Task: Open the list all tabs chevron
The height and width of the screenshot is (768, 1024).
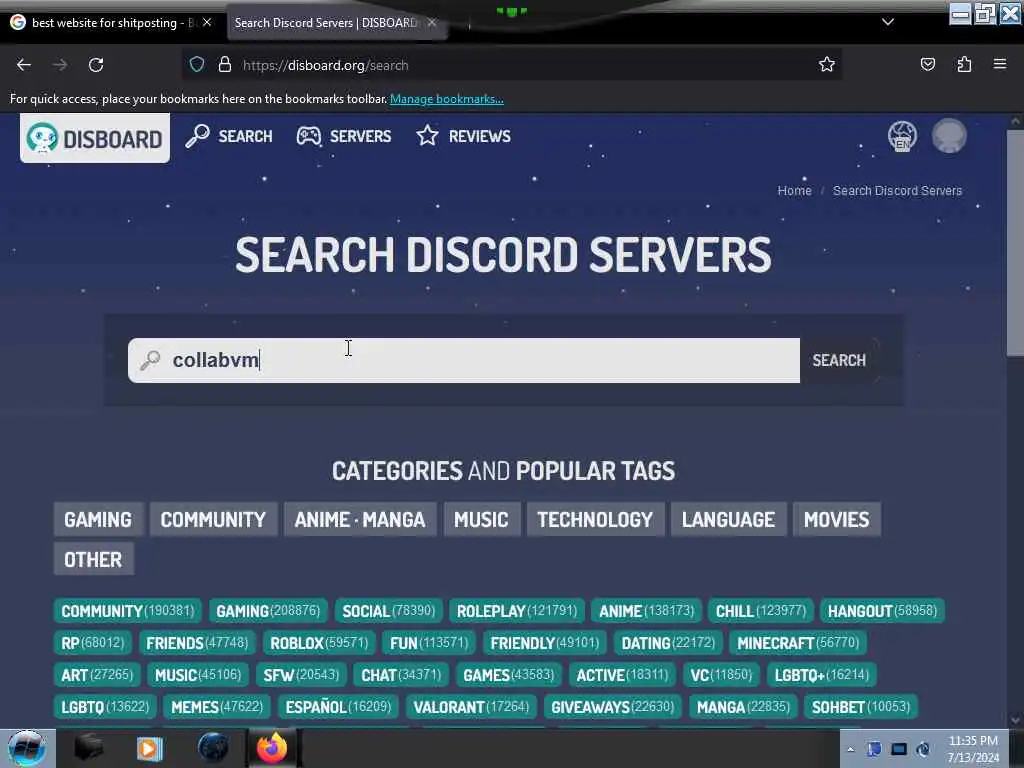Action: click(x=888, y=22)
